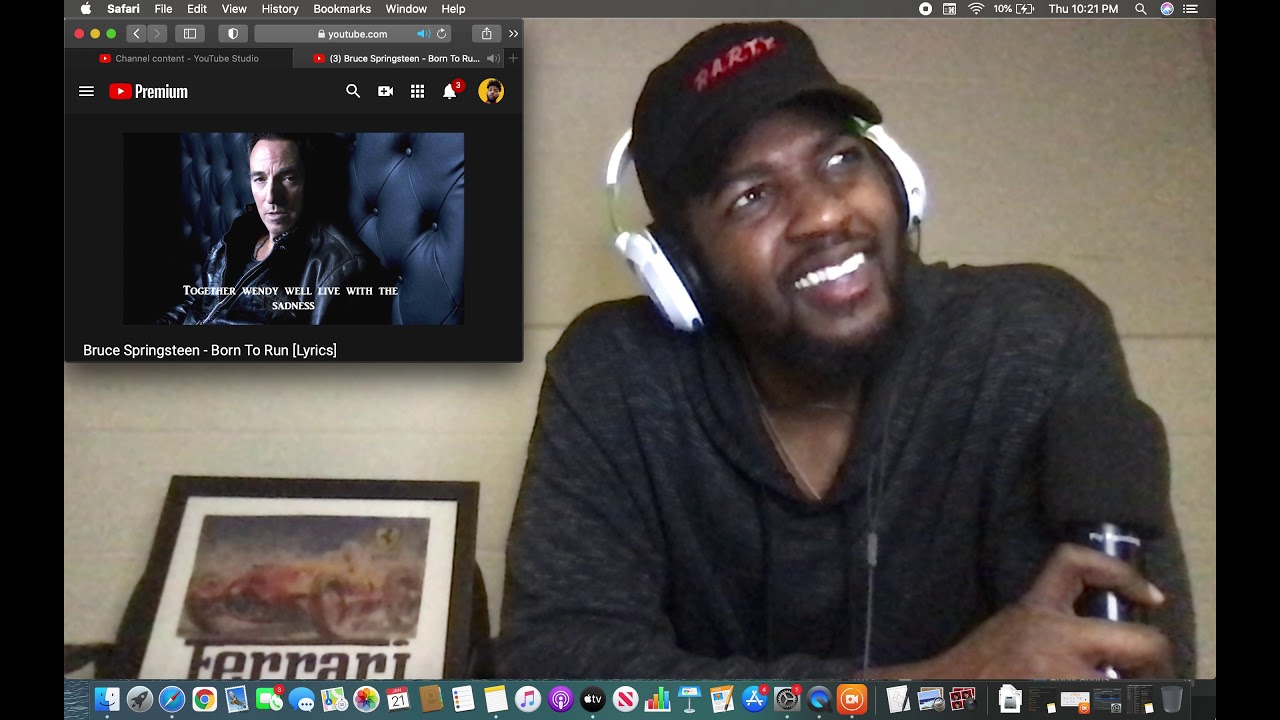Open Wi-Fi menu bar icon
This screenshot has height=720, width=1280.
pos(976,9)
